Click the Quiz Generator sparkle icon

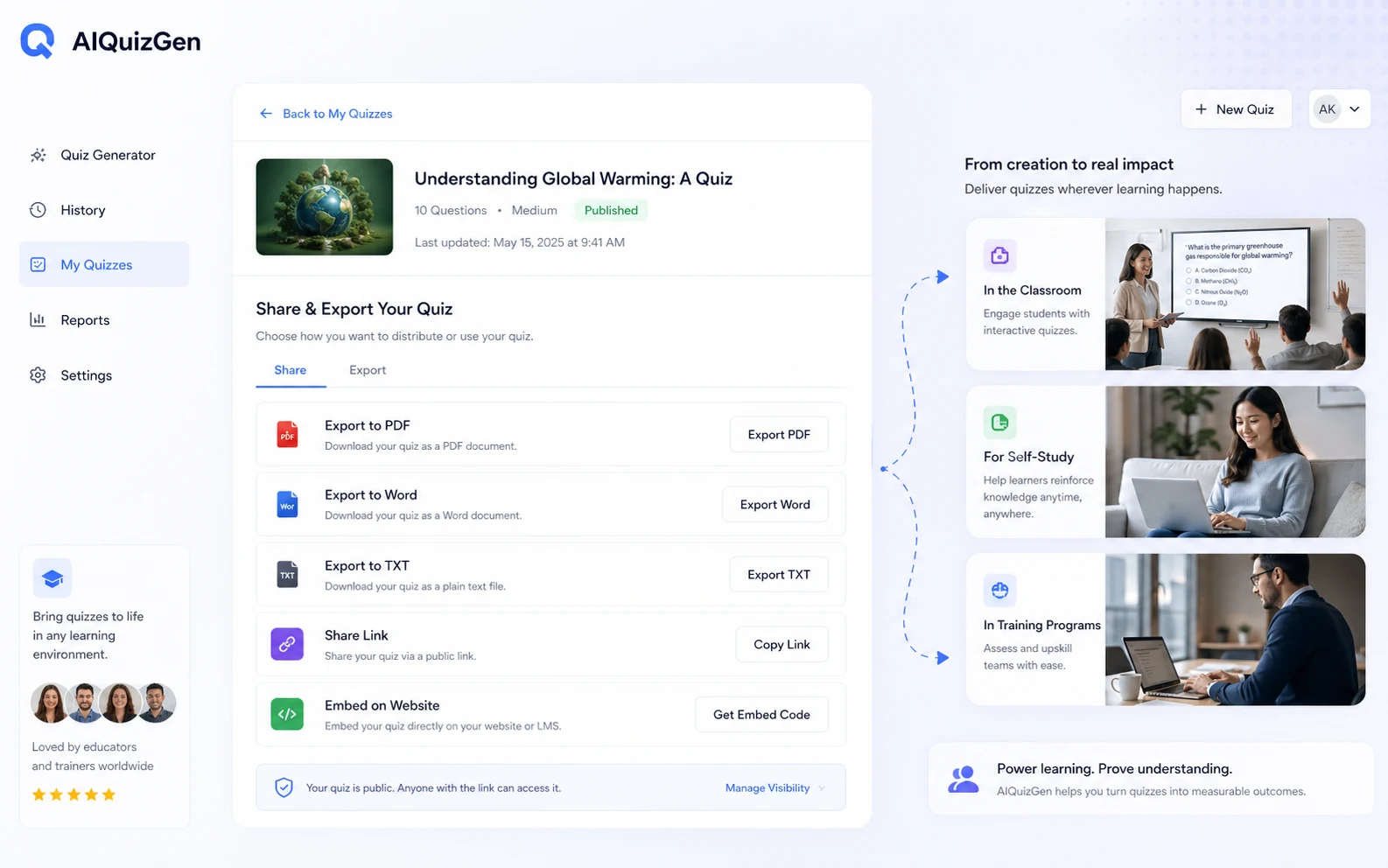coord(38,155)
